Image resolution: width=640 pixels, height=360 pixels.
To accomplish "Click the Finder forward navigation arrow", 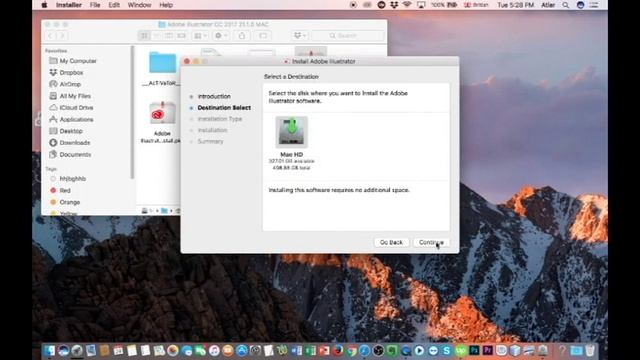I will 62,36.
